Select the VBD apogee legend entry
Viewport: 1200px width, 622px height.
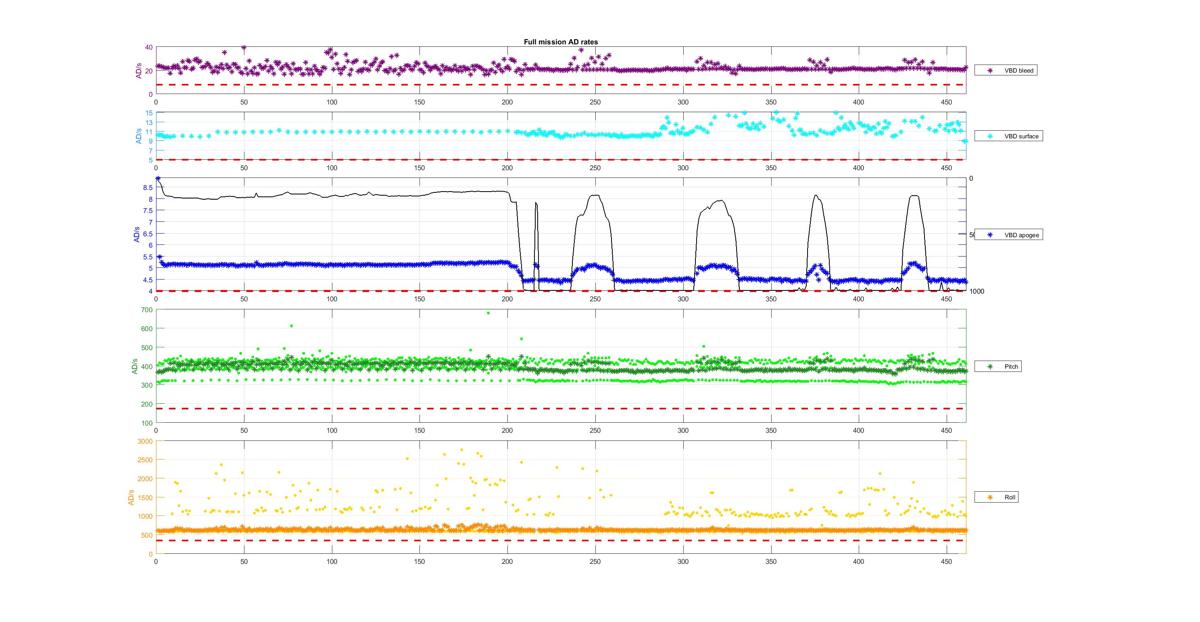click(1010, 235)
